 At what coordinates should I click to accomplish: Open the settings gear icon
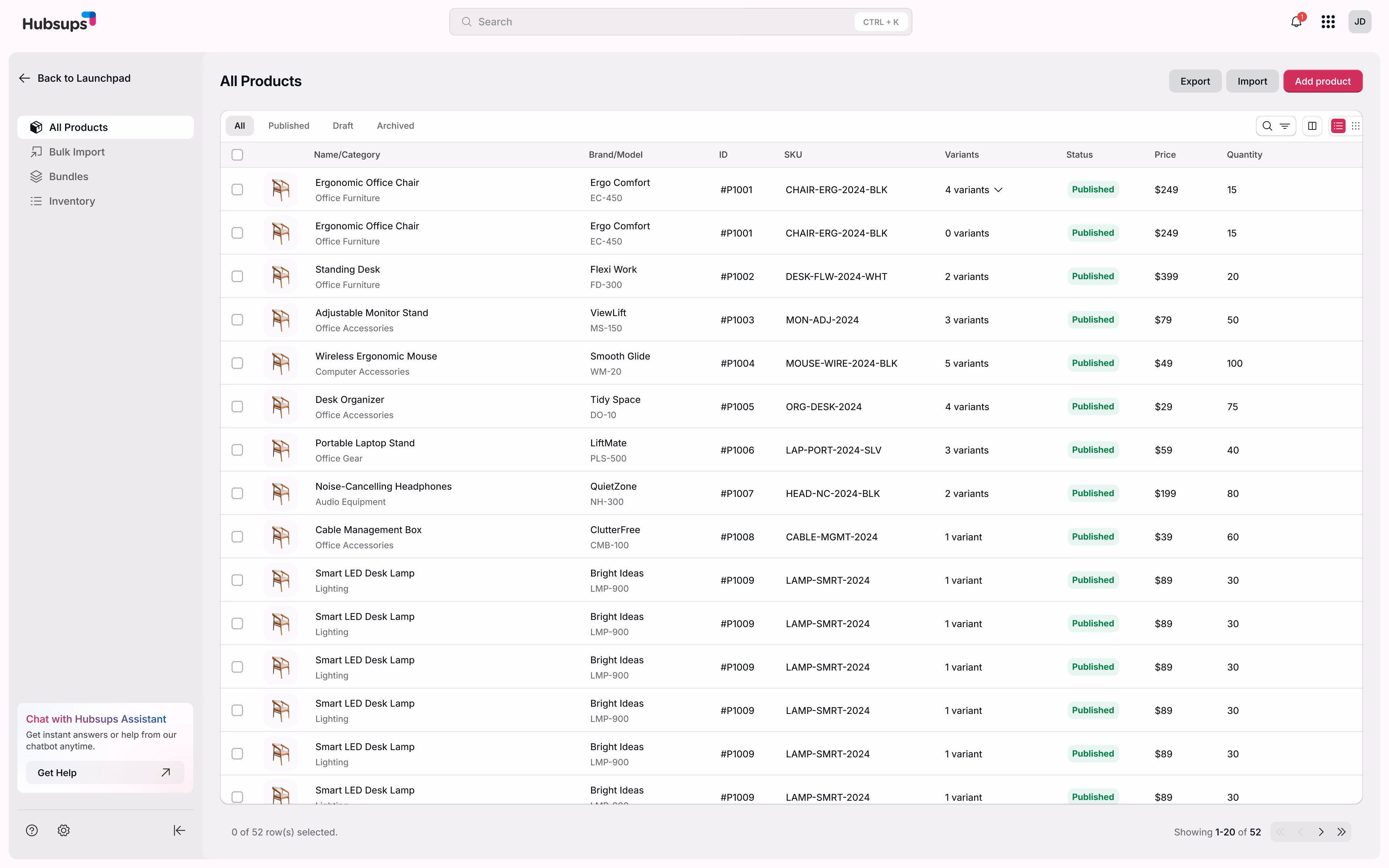pos(64,830)
